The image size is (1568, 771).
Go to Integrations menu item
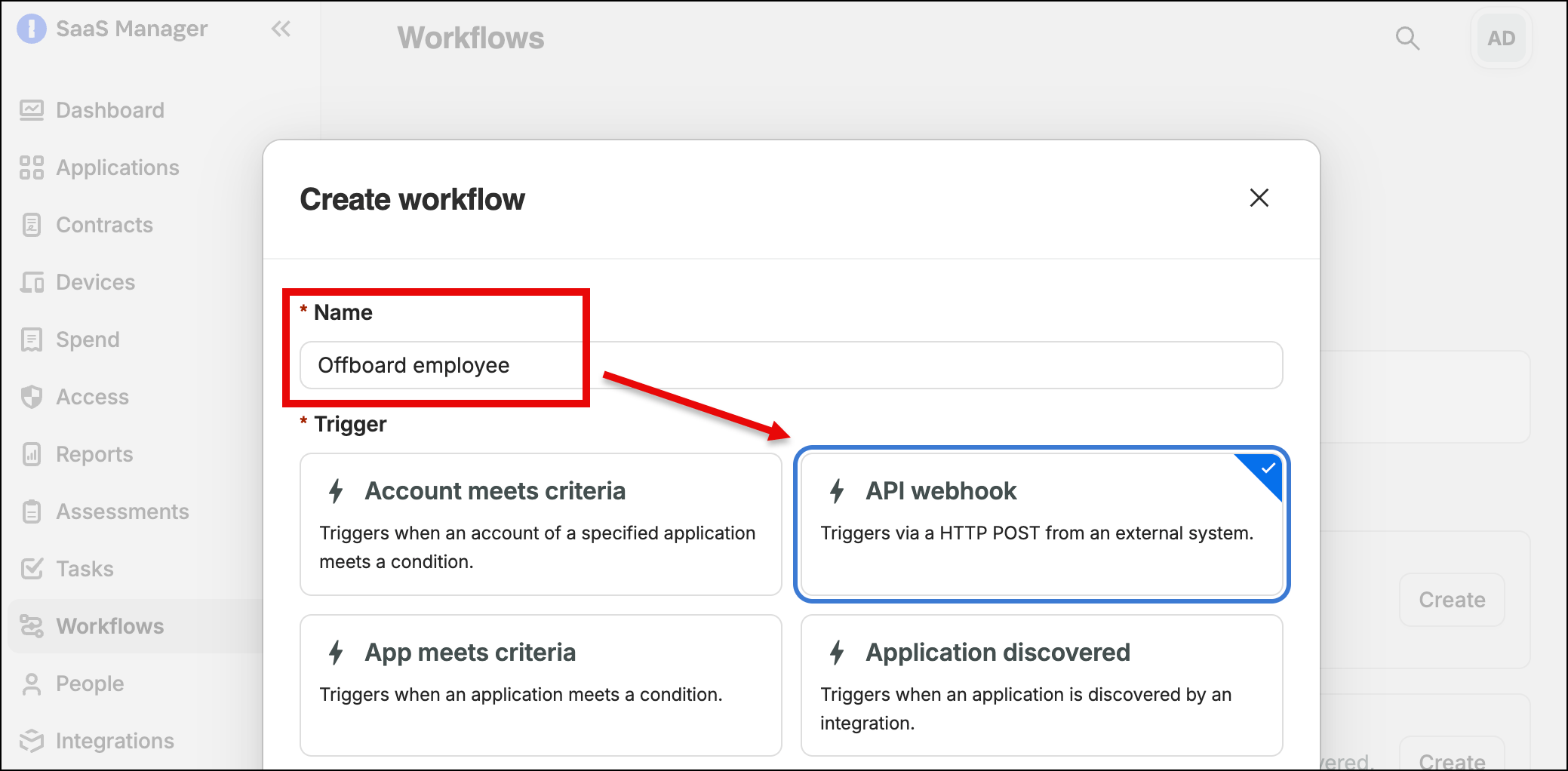(x=115, y=741)
